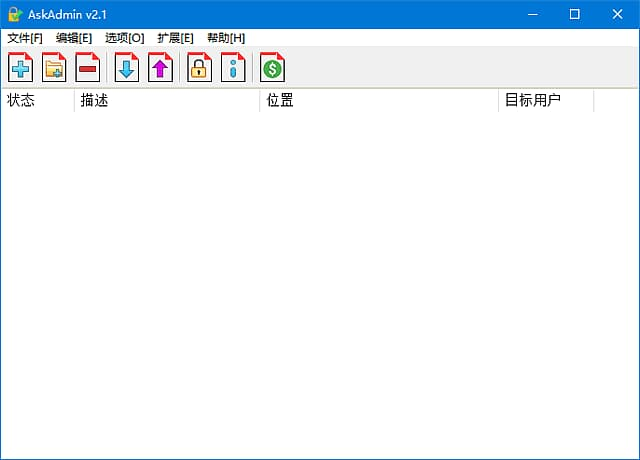
Task: Click the empty blocked items list area
Action: coord(320,280)
